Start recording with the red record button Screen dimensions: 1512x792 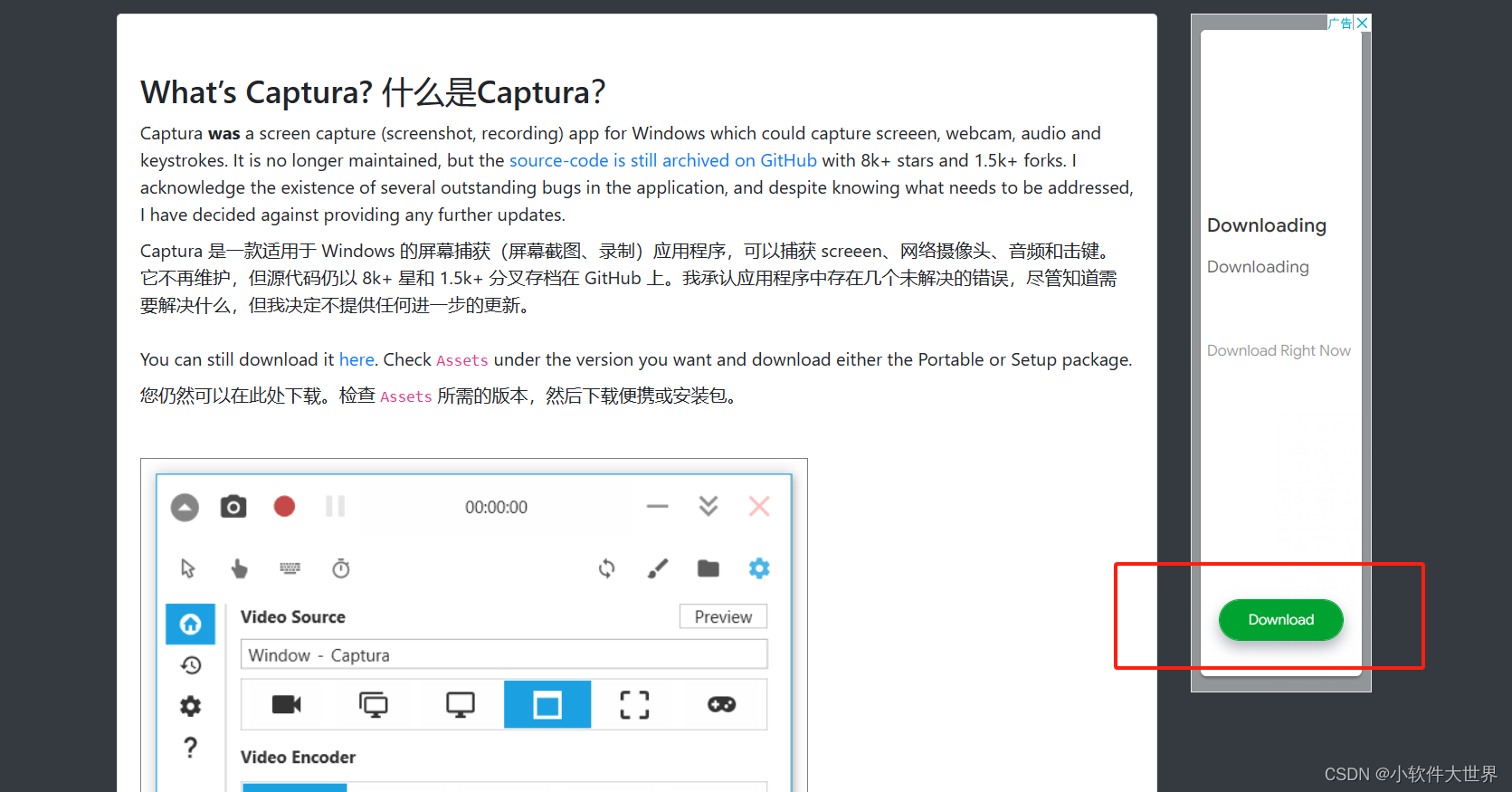click(284, 506)
